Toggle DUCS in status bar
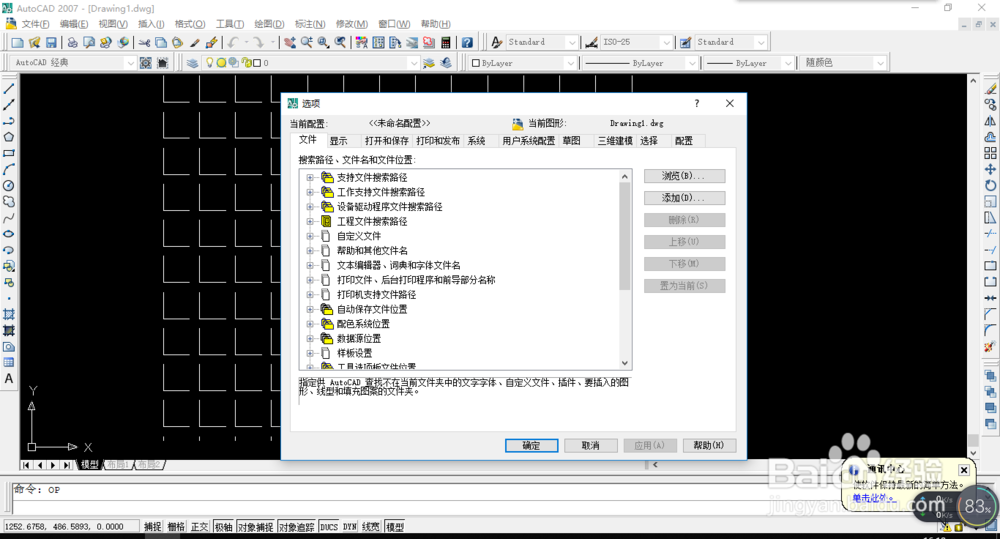 point(329,527)
